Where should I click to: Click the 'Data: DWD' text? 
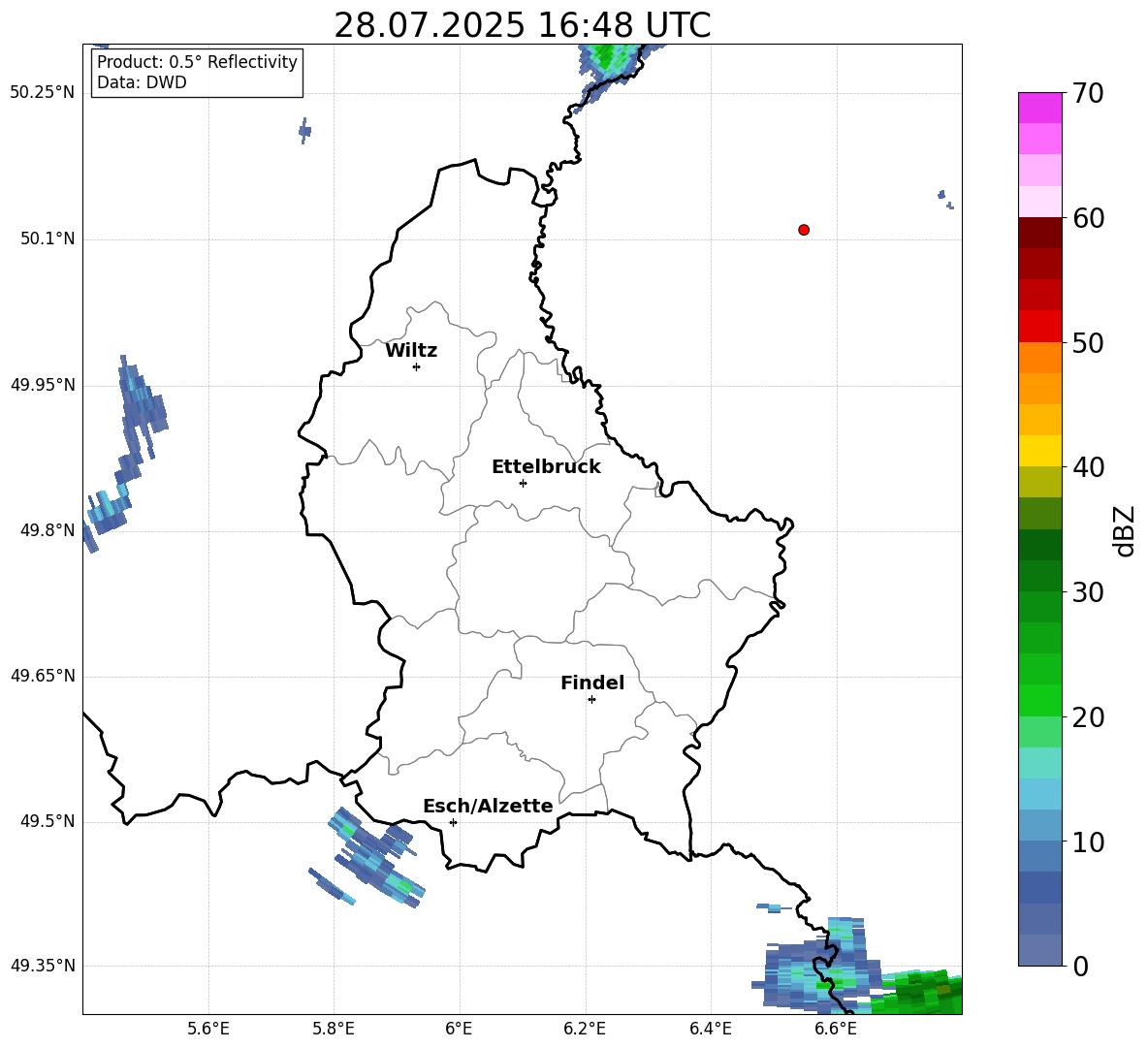click(x=142, y=82)
